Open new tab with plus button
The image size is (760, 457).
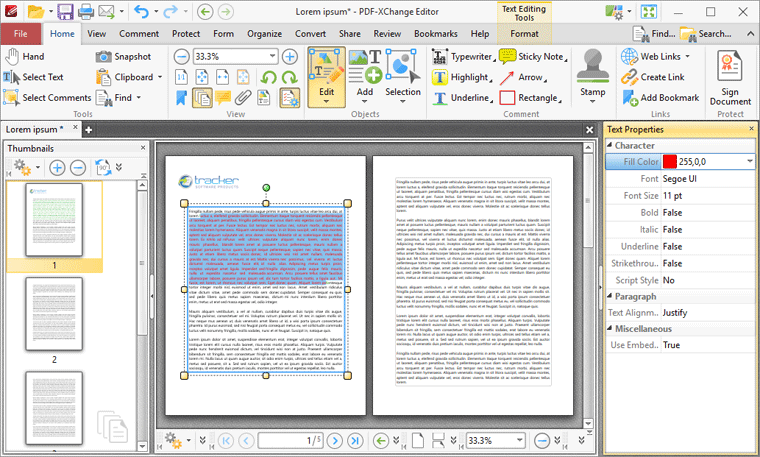(89, 129)
